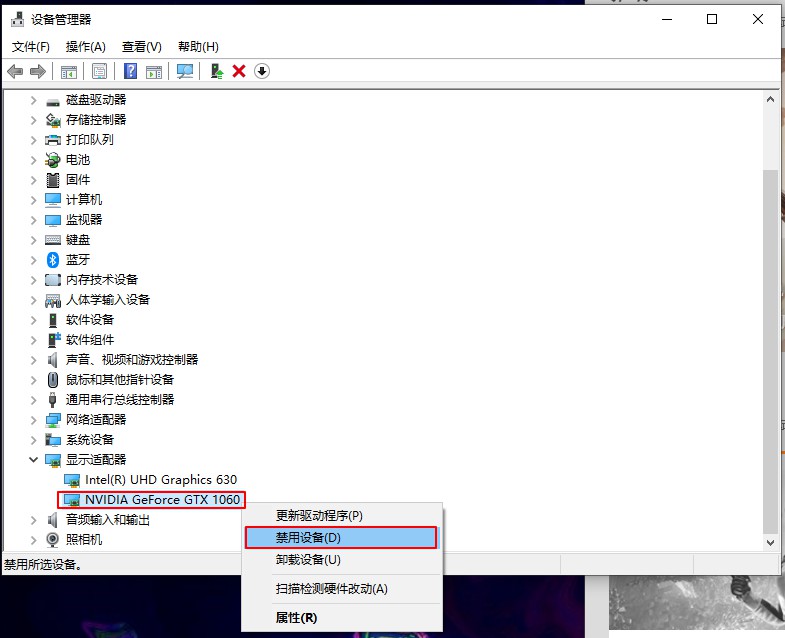Expand the 磁盘驱动器 category
The image size is (785, 638).
(33, 100)
